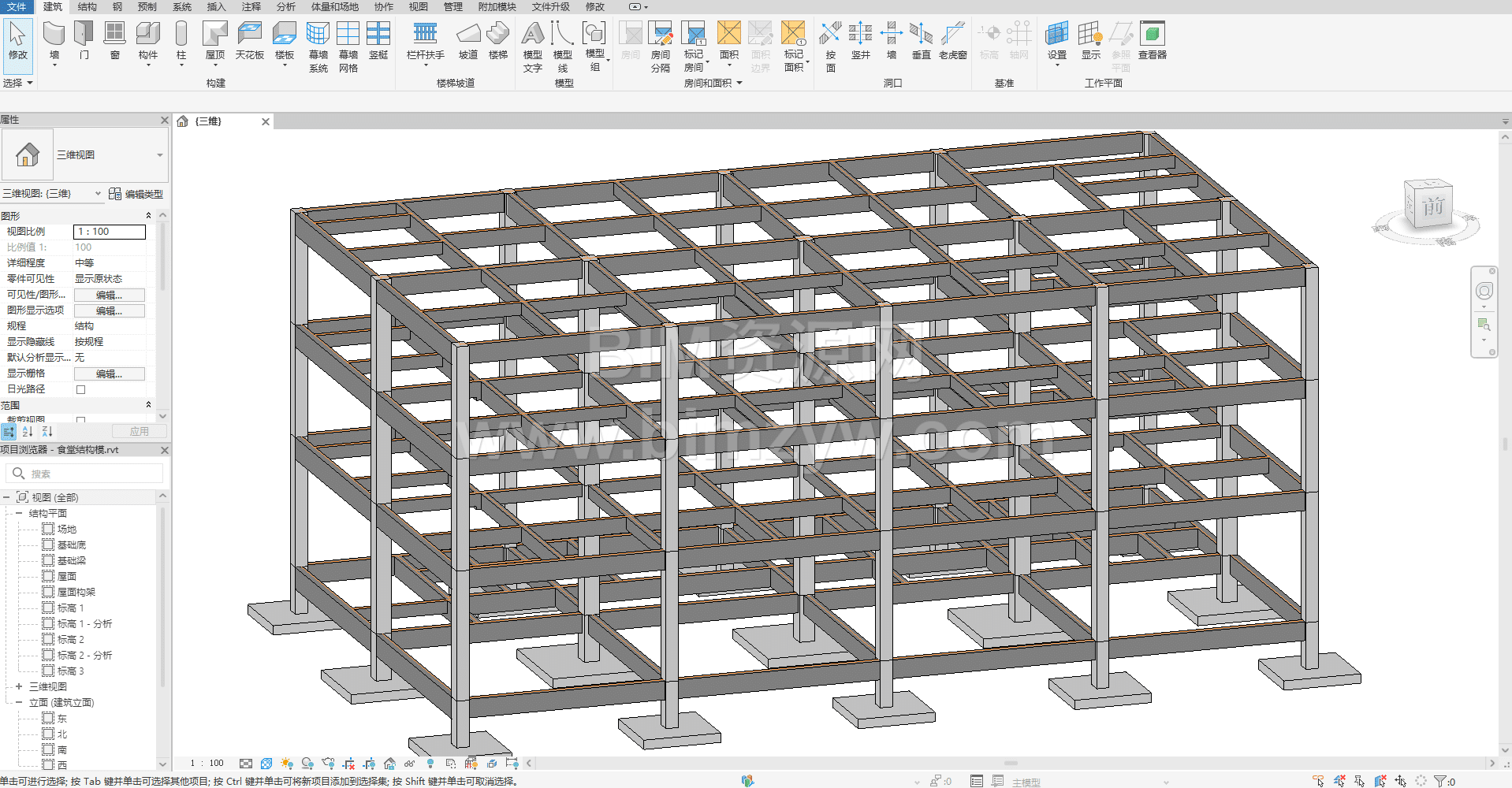Click 编辑 button for 显示栅格
This screenshot has height=788, width=1512.
coord(109,374)
